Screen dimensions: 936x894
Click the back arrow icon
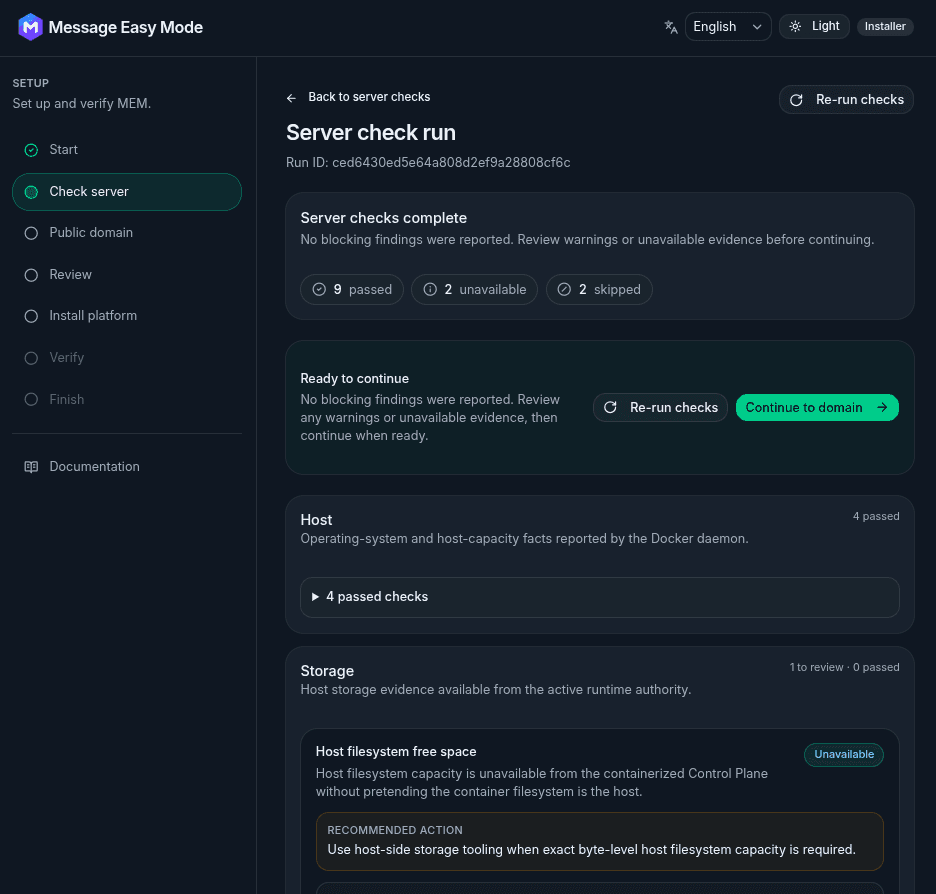[x=291, y=98]
